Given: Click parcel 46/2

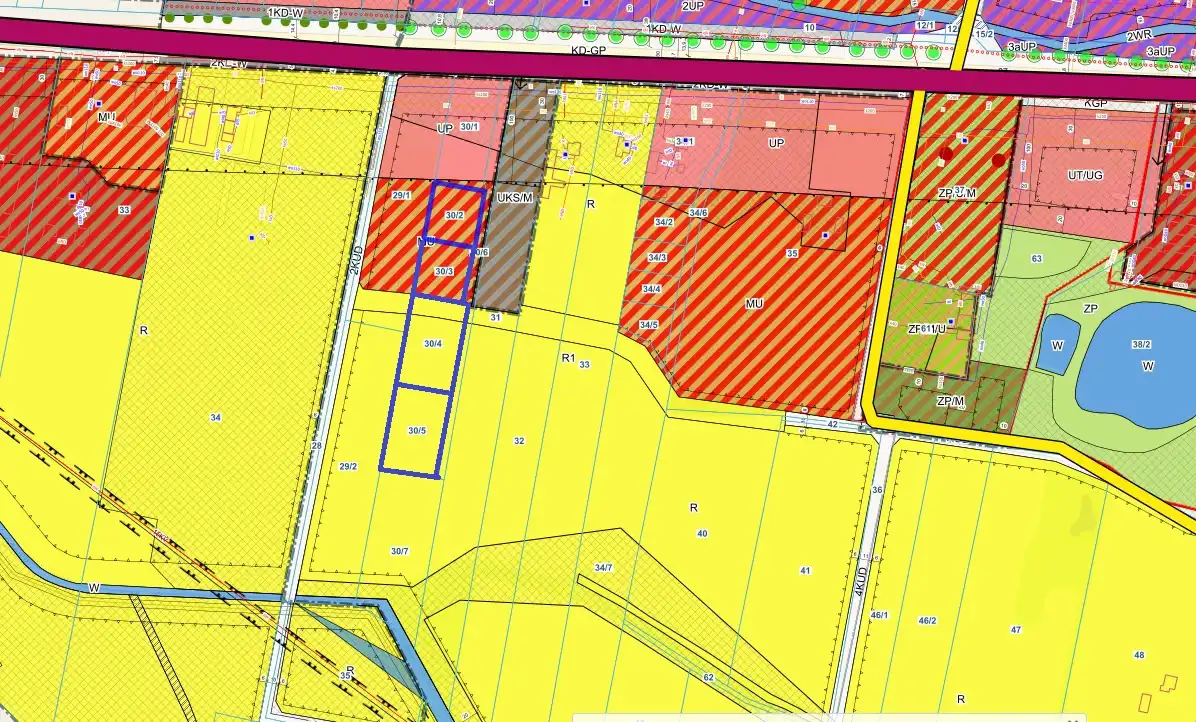Looking at the screenshot, I should 927,621.
